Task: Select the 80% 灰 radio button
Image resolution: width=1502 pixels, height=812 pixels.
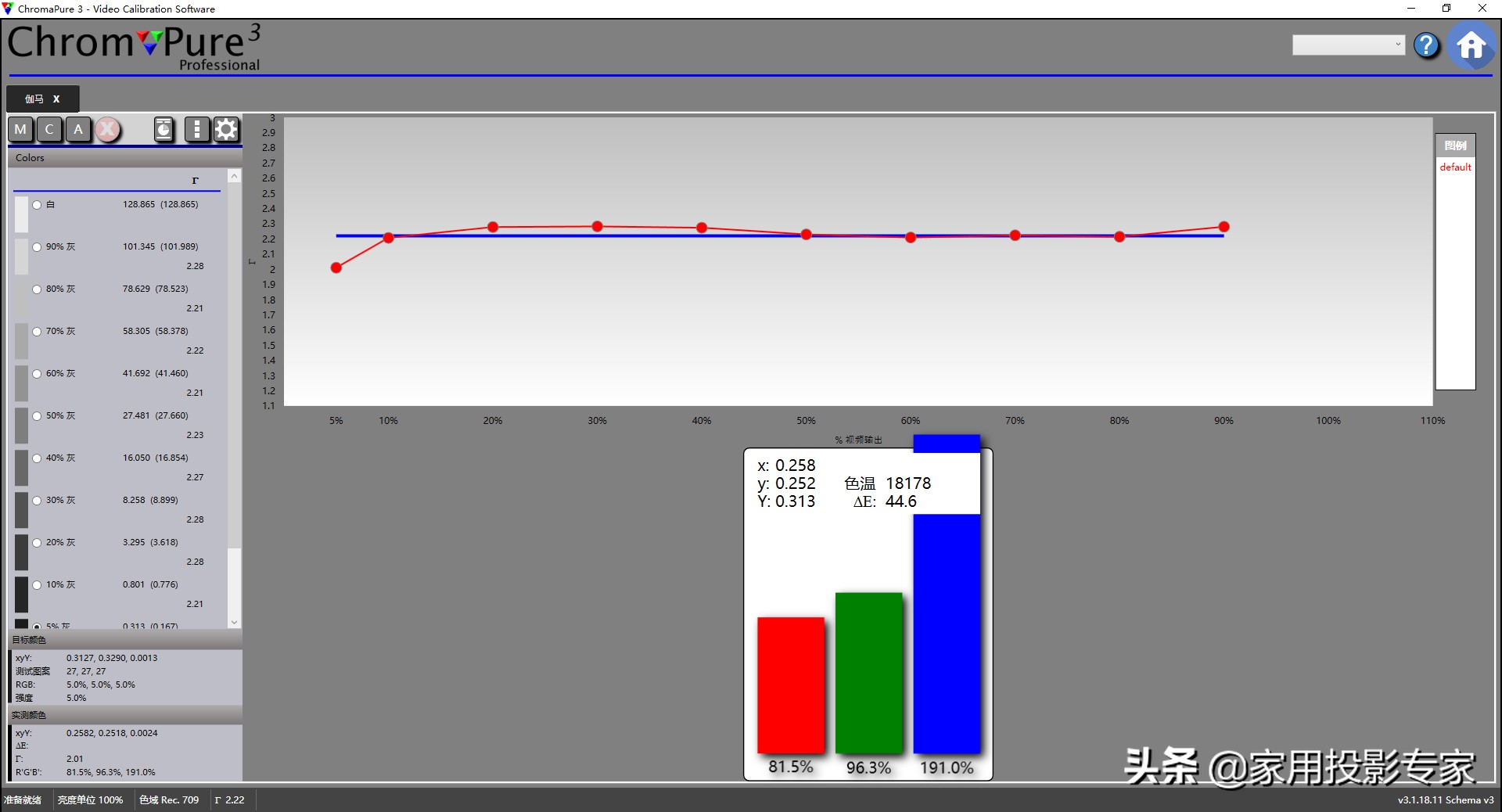Action: 37,289
